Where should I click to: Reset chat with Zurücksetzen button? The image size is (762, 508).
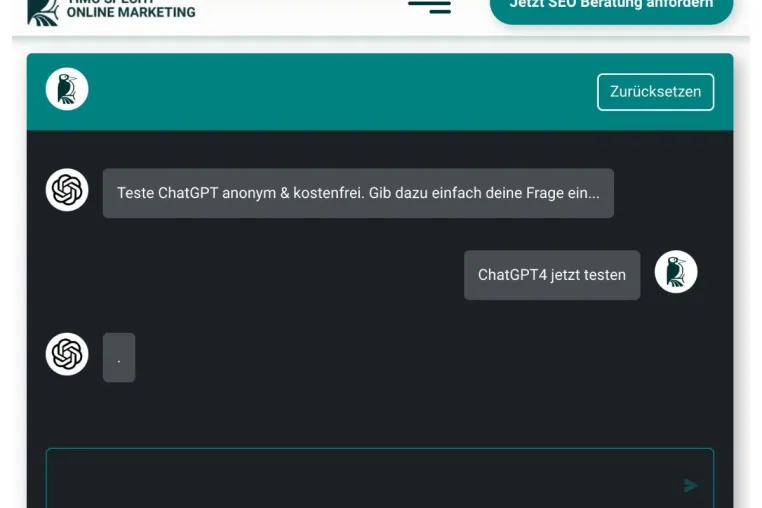[656, 92]
